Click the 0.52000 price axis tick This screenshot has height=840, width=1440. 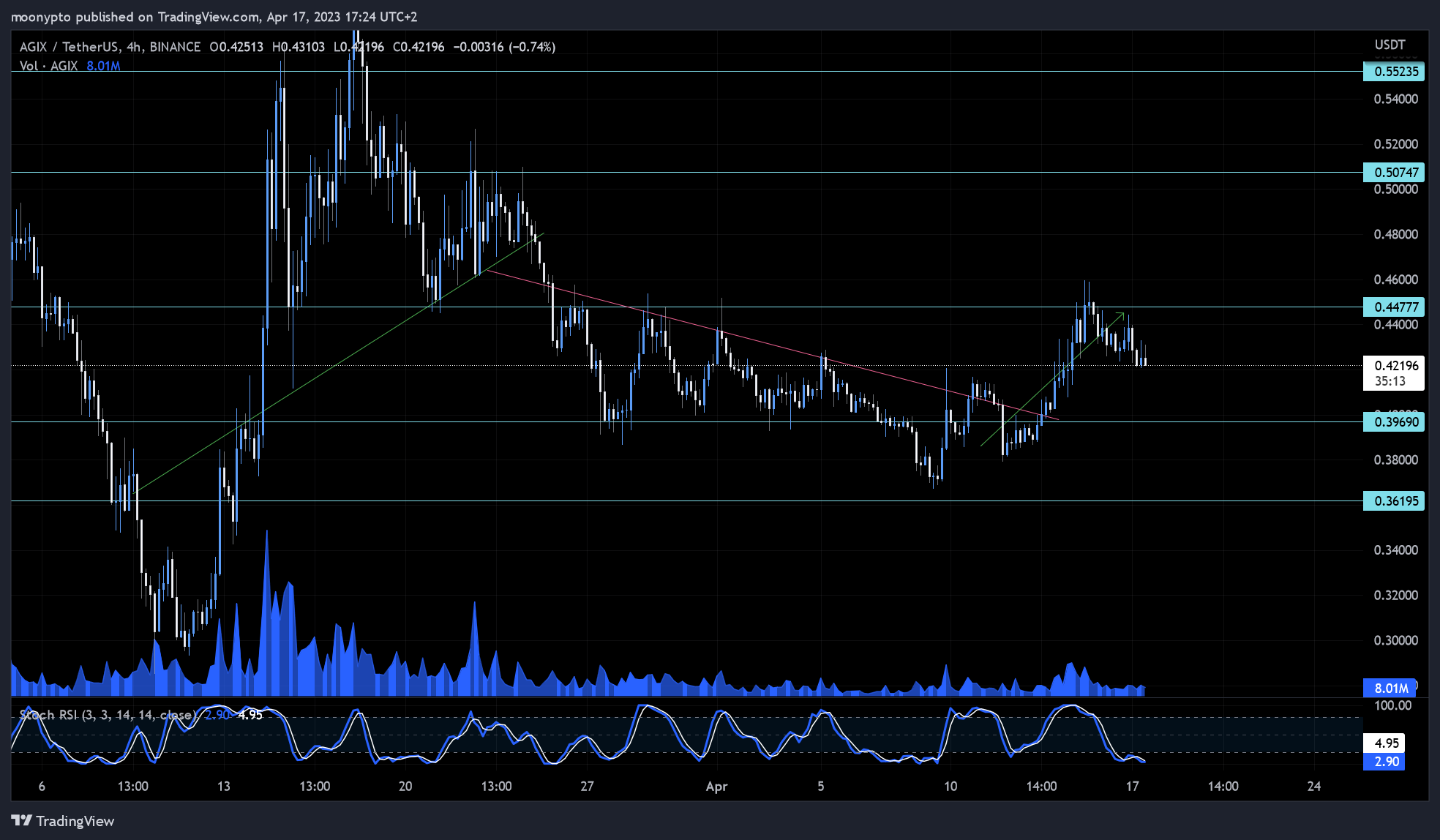click(1396, 144)
